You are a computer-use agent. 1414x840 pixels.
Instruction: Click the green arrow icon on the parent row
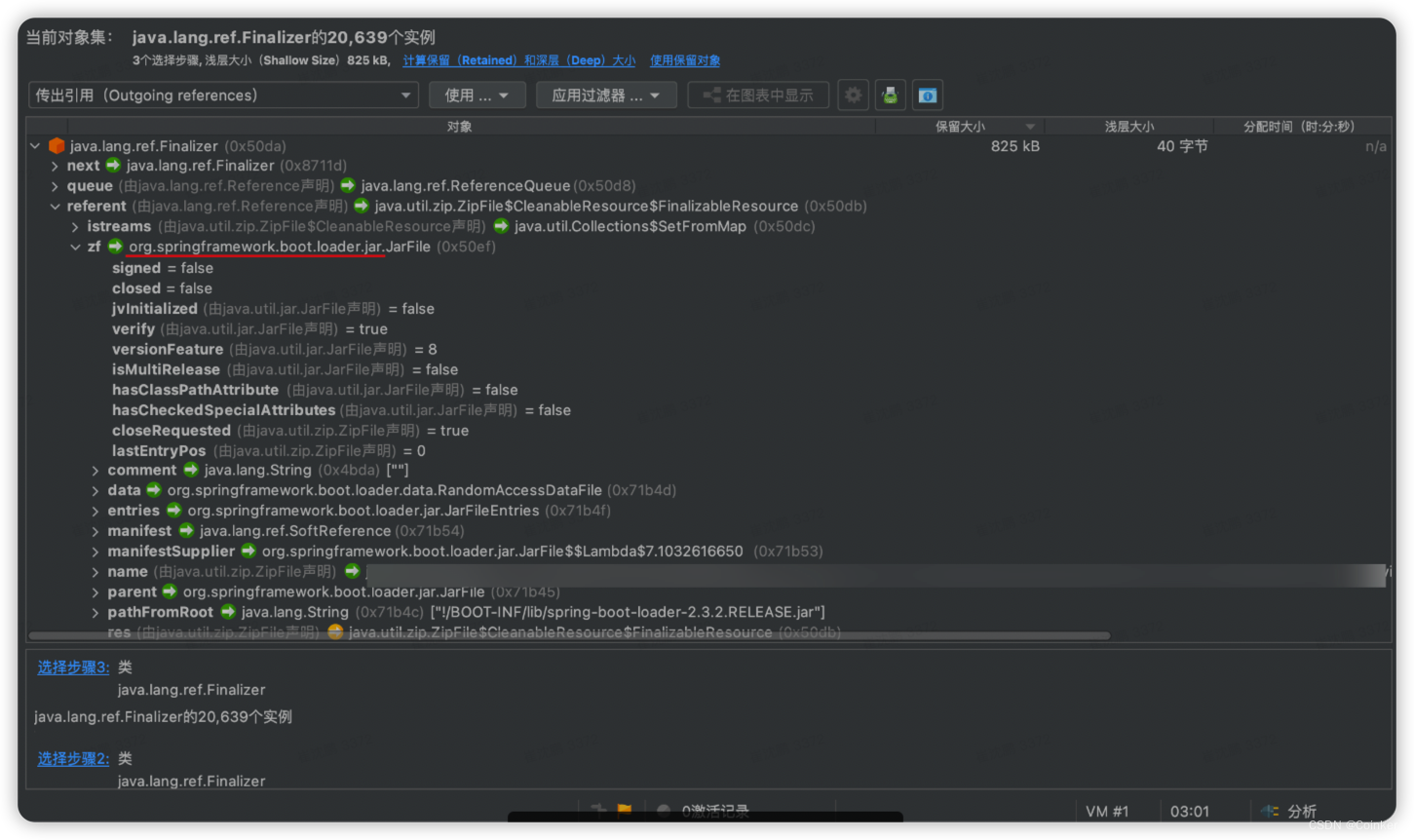click(170, 592)
